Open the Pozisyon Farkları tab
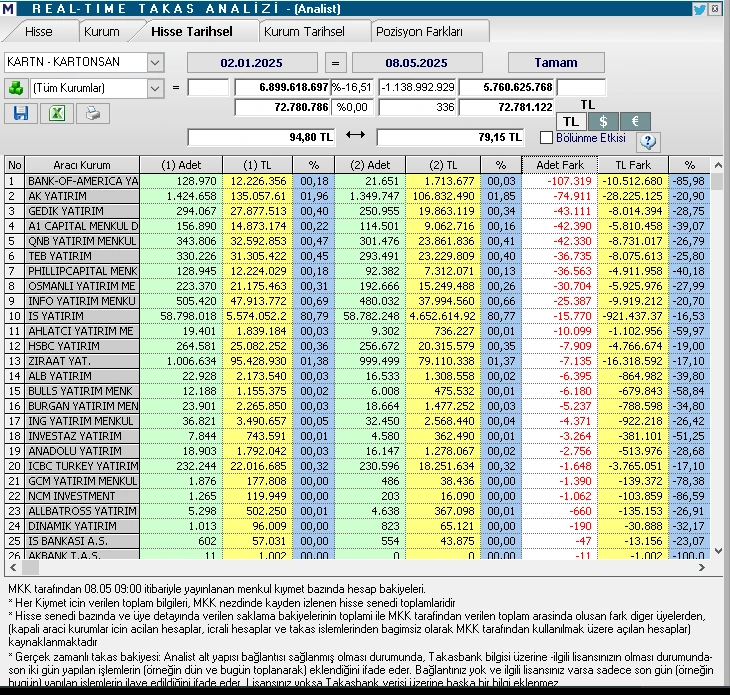This screenshot has width=730, height=695. tap(419, 32)
